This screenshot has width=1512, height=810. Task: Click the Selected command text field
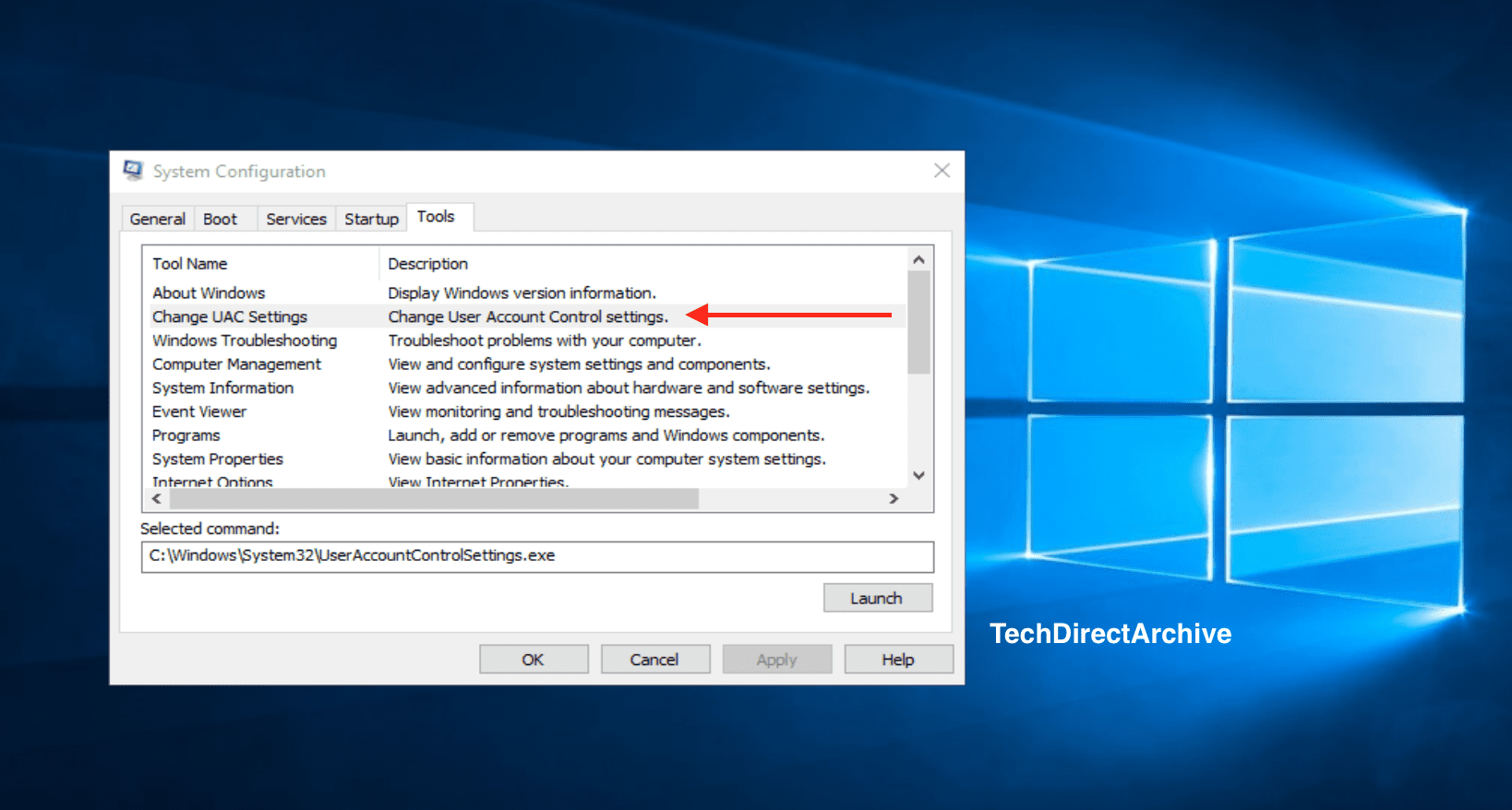(x=537, y=556)
